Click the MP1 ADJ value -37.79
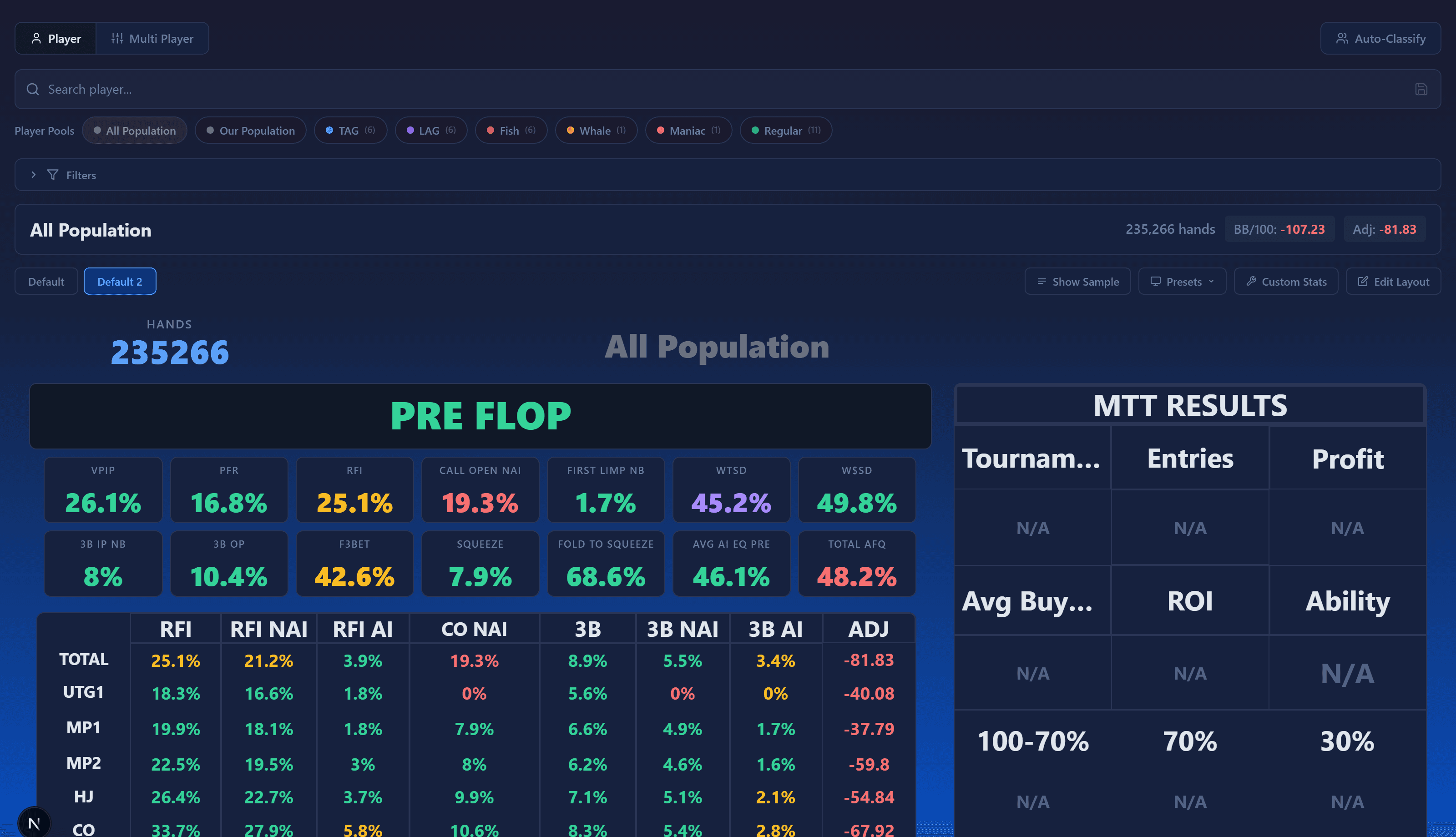The height and width of the screenshot is (837, 1456). click(x=869, y=729)
